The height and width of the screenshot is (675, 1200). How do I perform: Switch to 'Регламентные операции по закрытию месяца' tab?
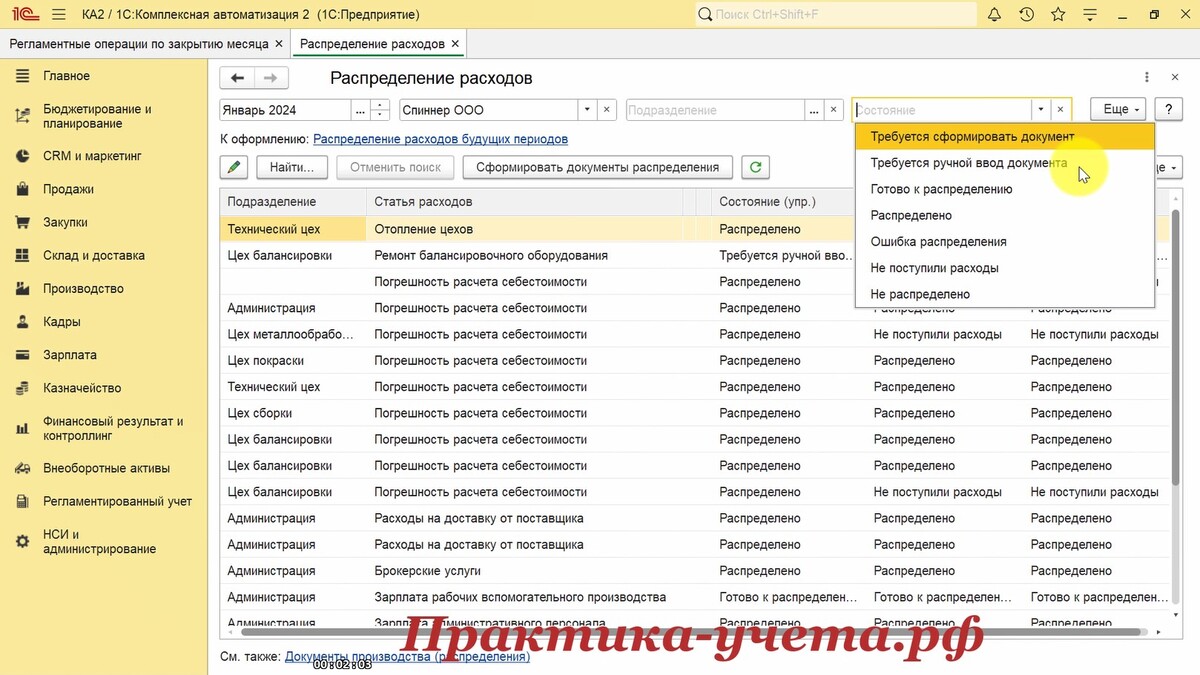pyautogui.click(x=139, y=44)
